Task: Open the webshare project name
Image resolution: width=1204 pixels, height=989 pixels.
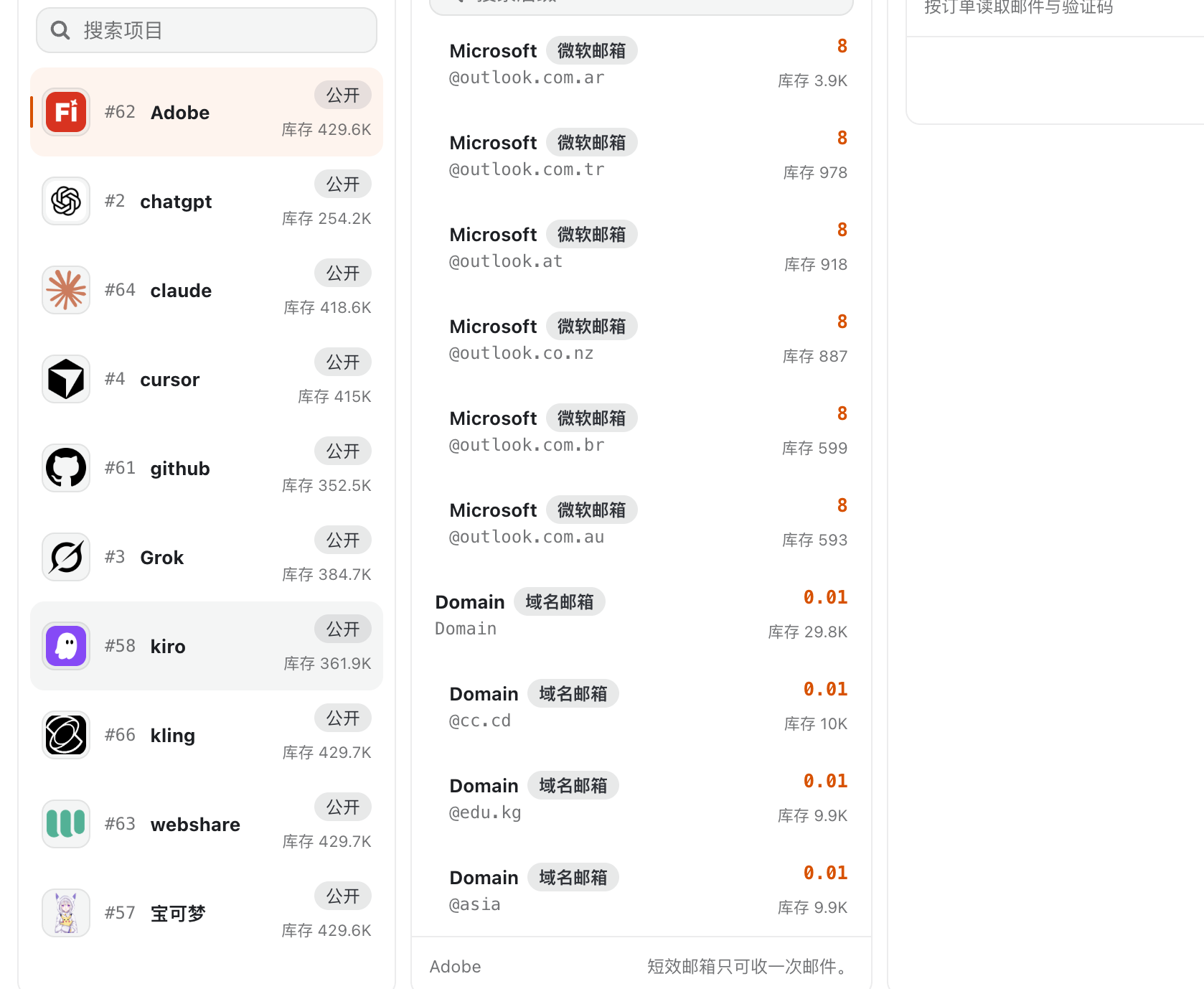Action: pos(195,825)
